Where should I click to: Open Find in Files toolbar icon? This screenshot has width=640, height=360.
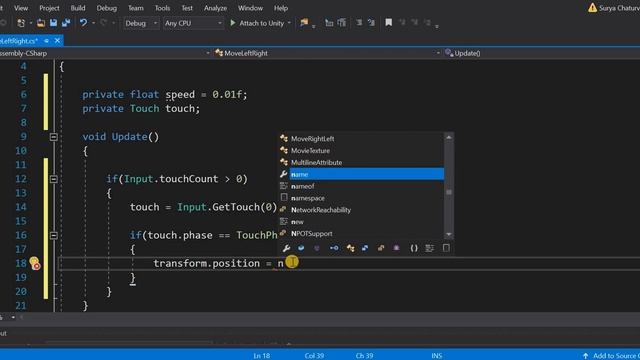[304, 23]
